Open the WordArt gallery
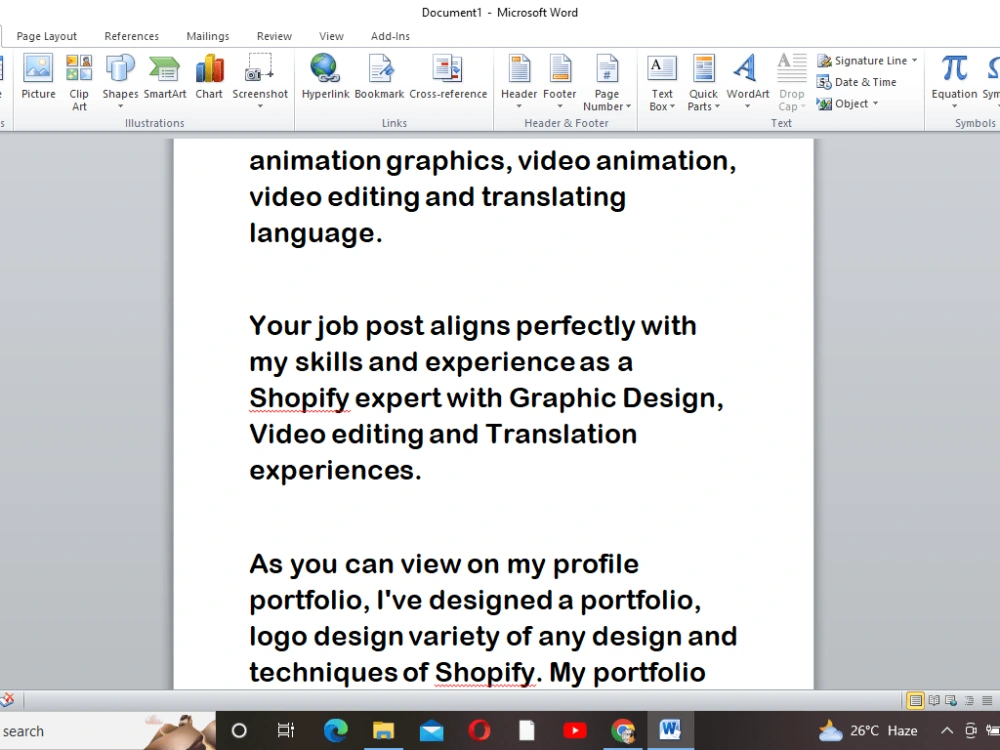Screen dimensions: 1000x750 [x=747, y=82]
